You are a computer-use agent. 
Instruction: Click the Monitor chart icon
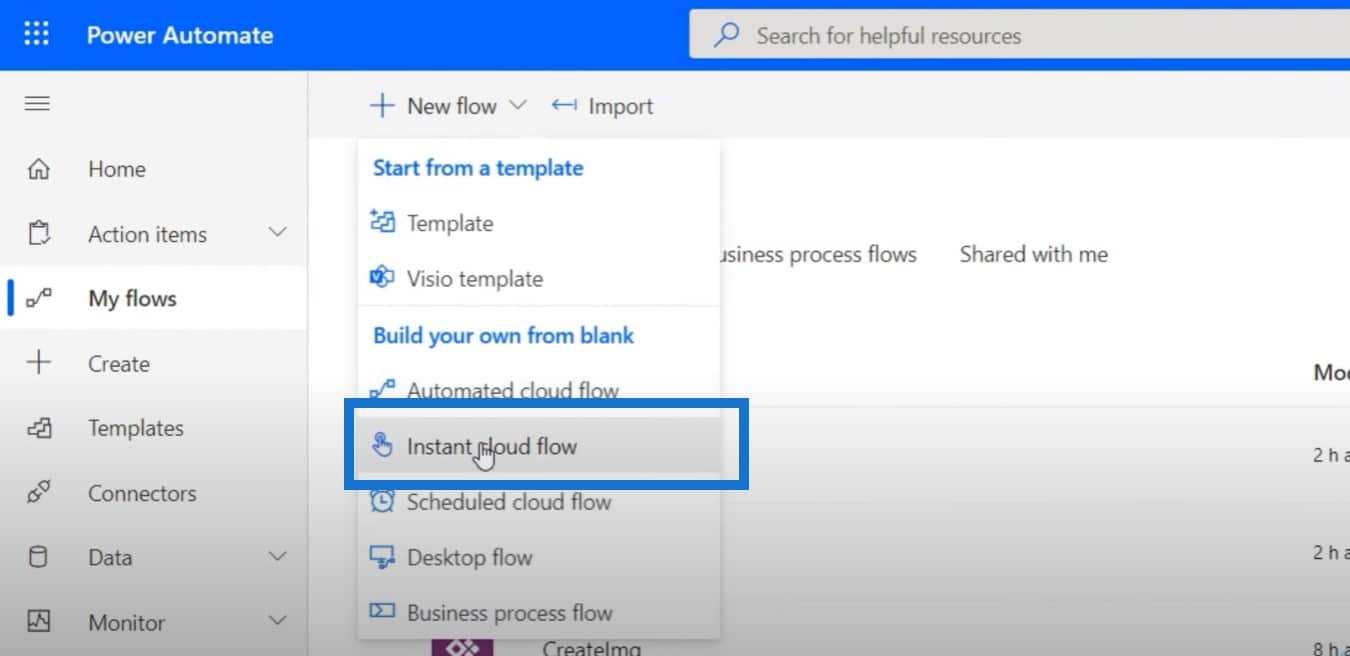click(38, 622)
